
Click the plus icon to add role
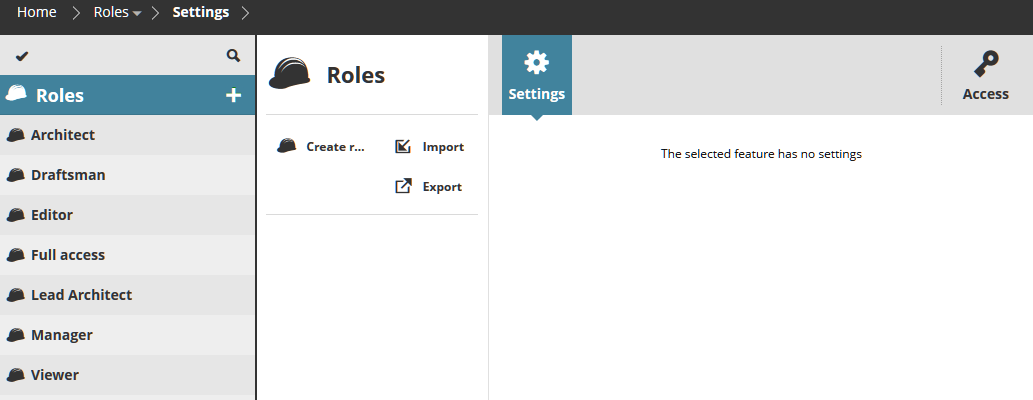coord(234,95)
